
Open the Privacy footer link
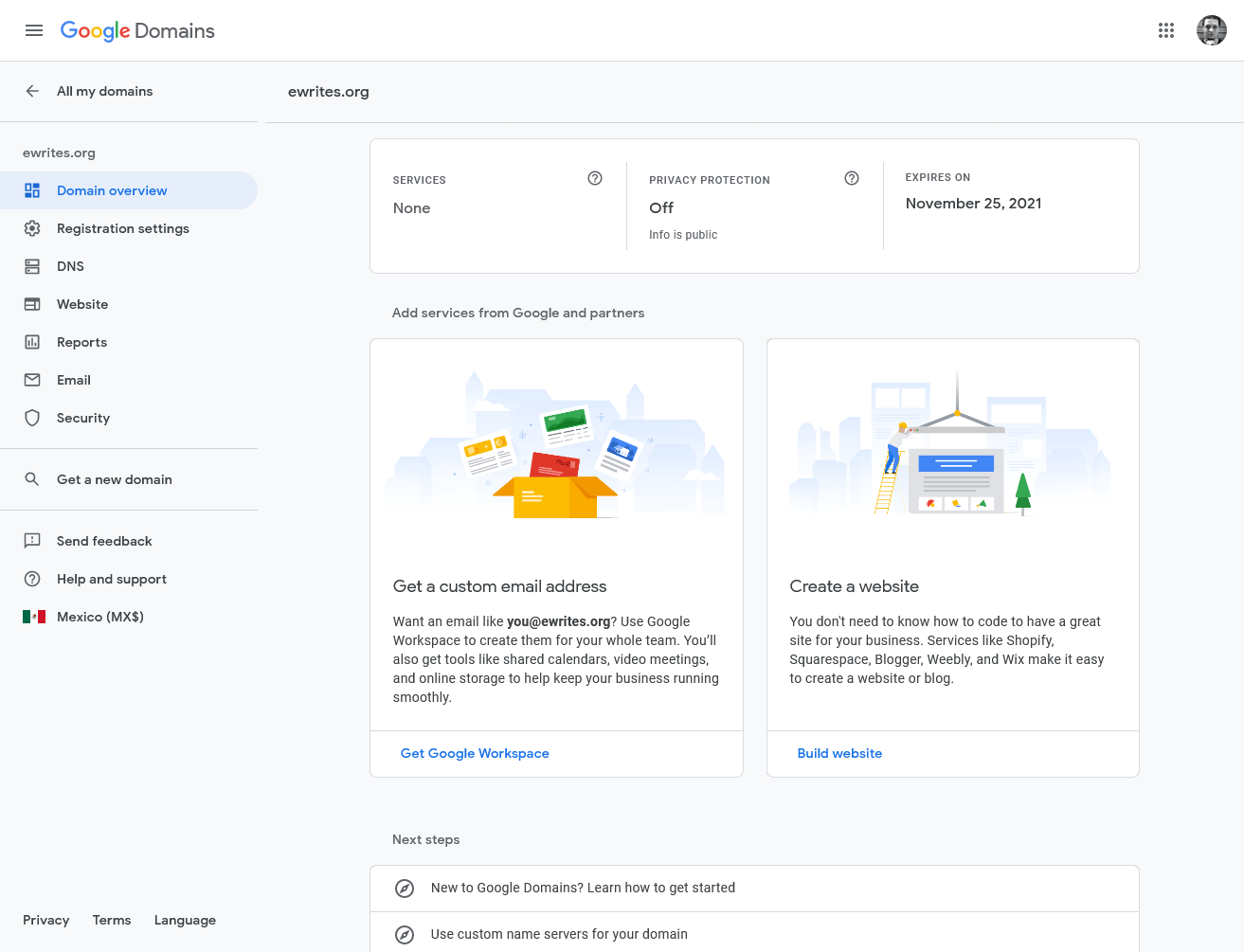(x=46, y=920)
